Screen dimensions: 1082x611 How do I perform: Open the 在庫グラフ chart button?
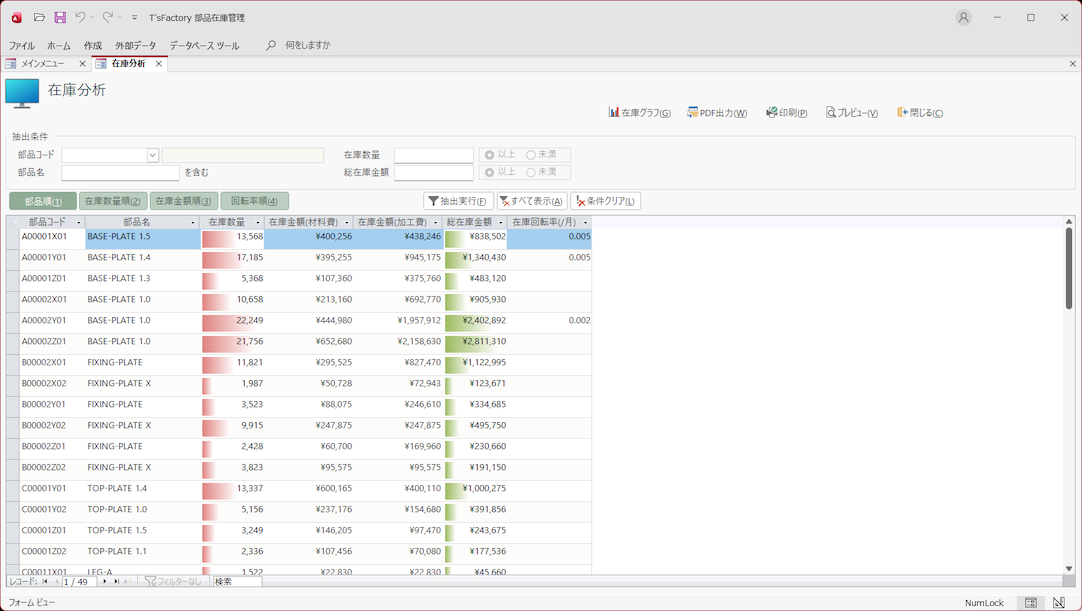(640, 113)
